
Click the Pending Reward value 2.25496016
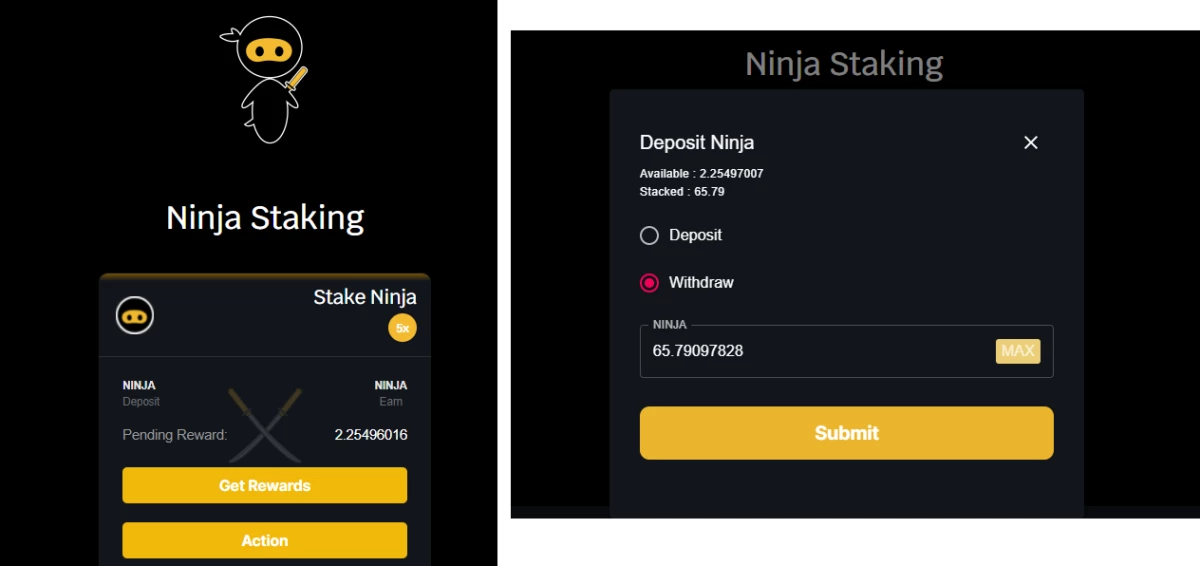click(x=371, y=435)
